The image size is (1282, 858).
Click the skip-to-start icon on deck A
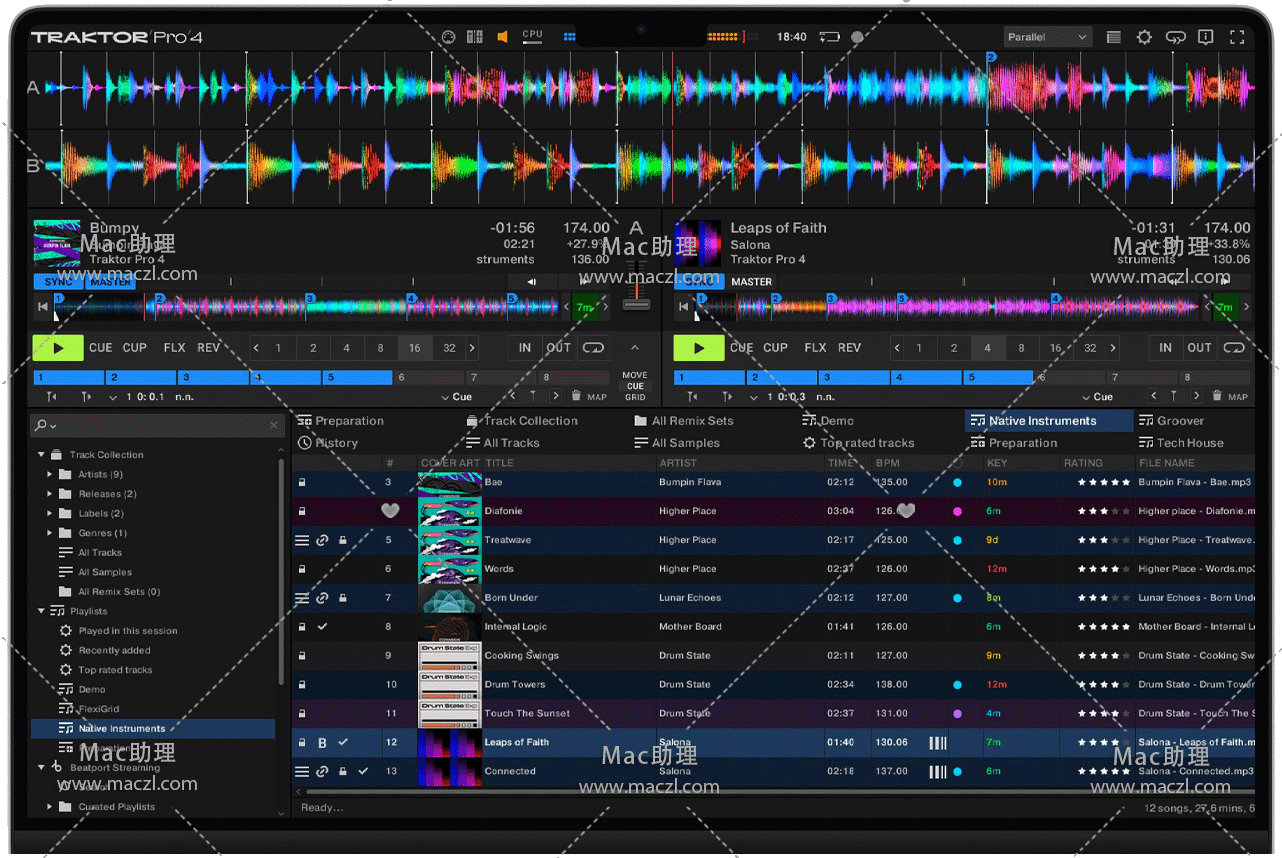pos(43,307)
